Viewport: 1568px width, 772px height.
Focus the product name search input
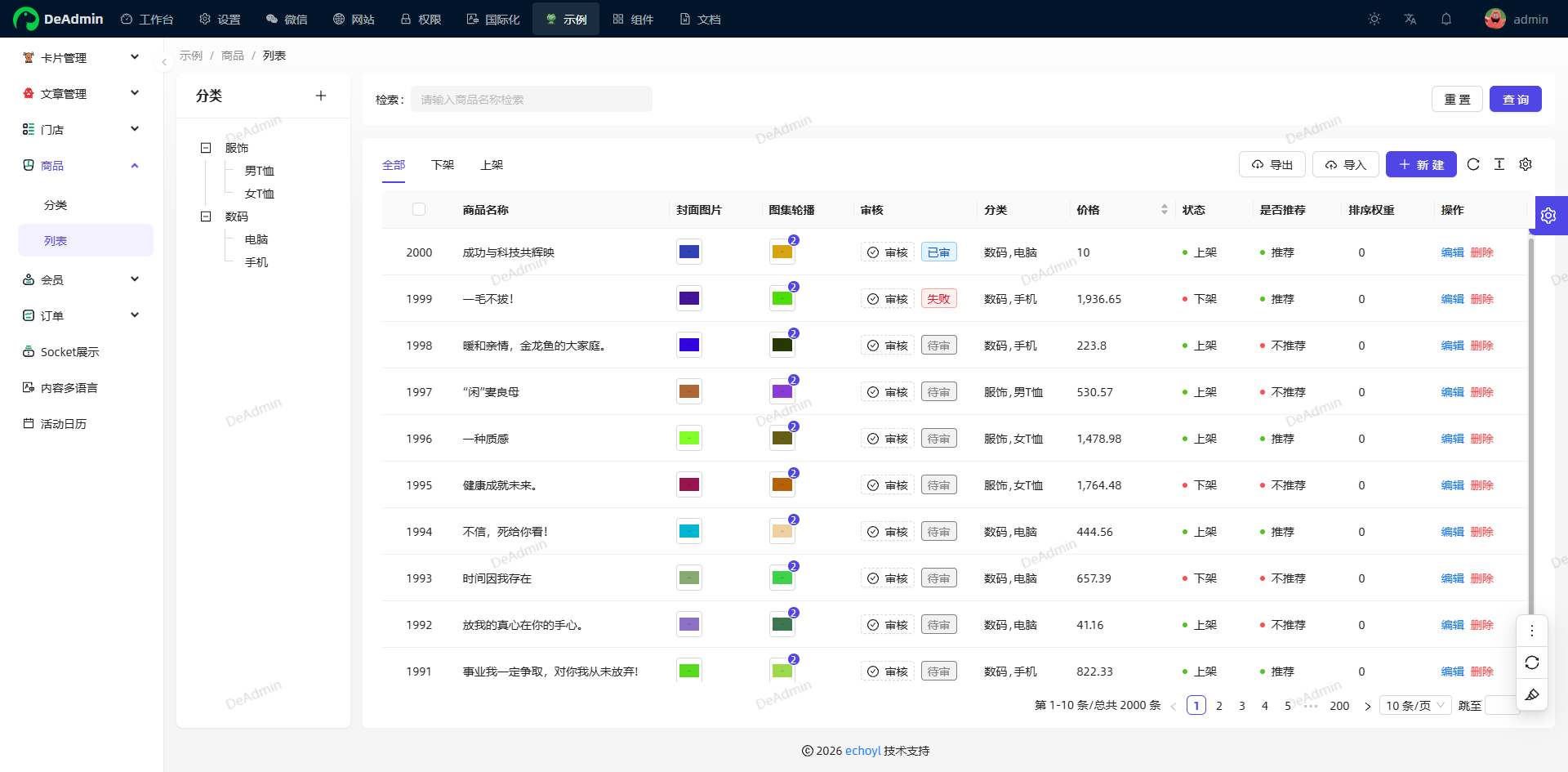tap(531, 100)
